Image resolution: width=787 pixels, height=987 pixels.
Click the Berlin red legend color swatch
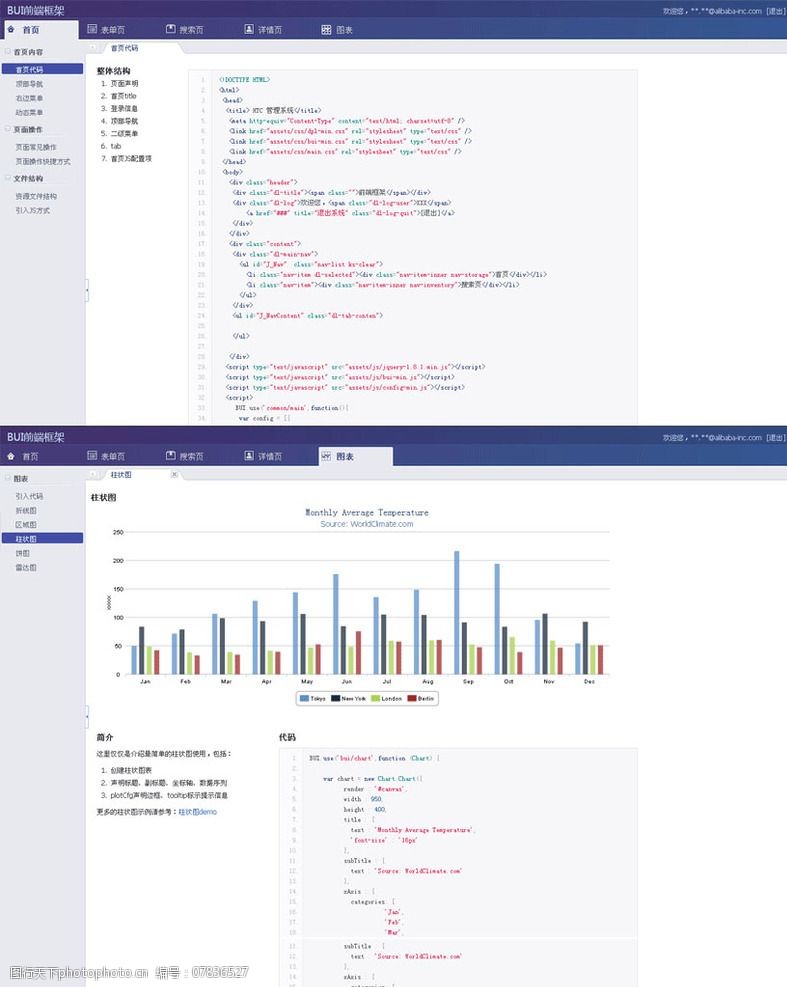click(x=413, y=698)
